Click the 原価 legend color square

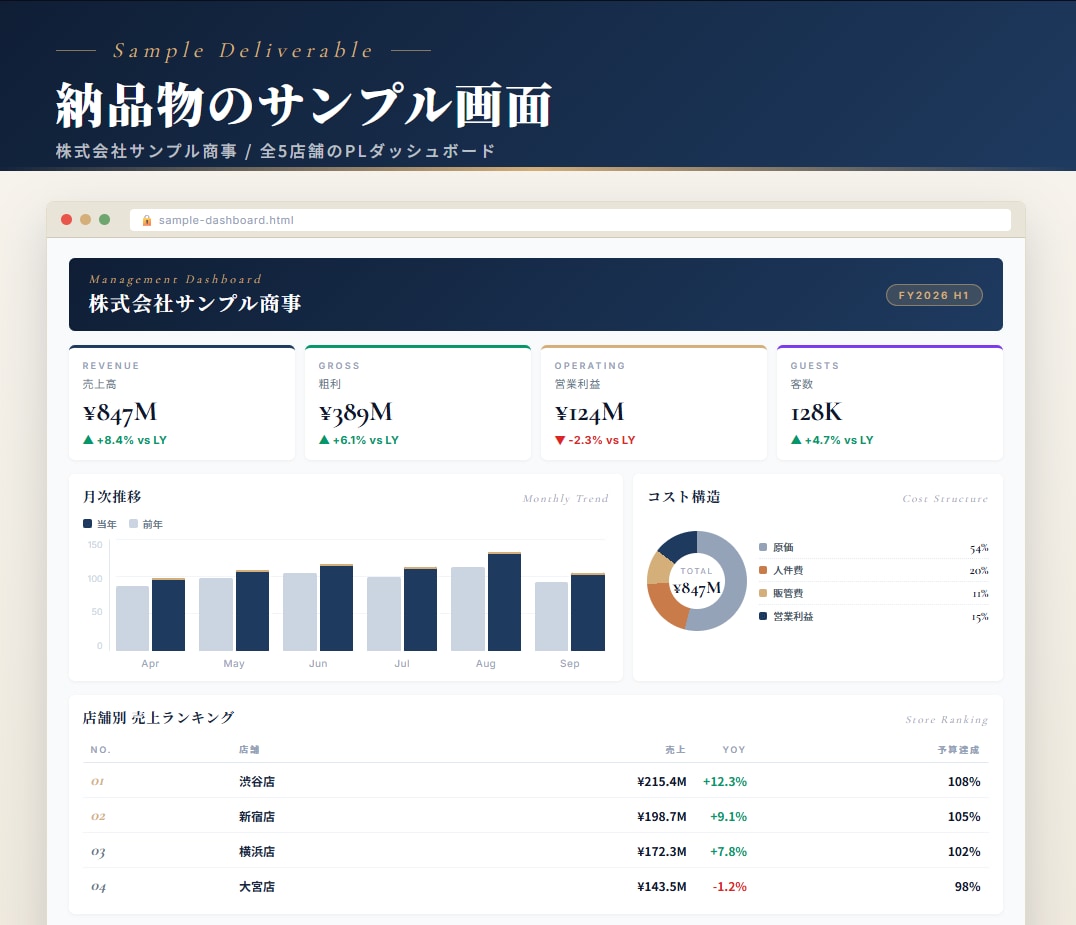point(763,547)
